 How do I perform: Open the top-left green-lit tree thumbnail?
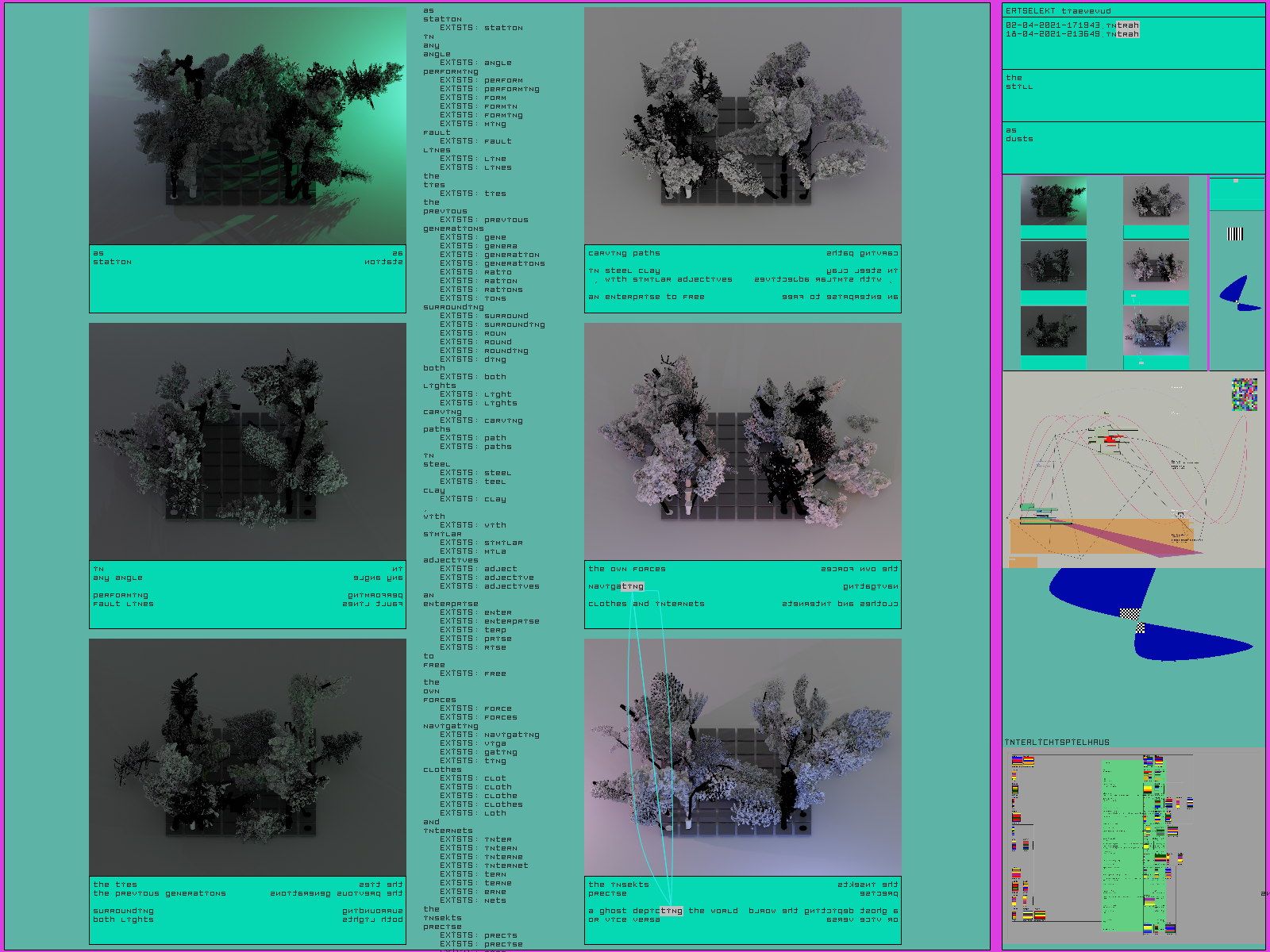(x=1053, y=202)
